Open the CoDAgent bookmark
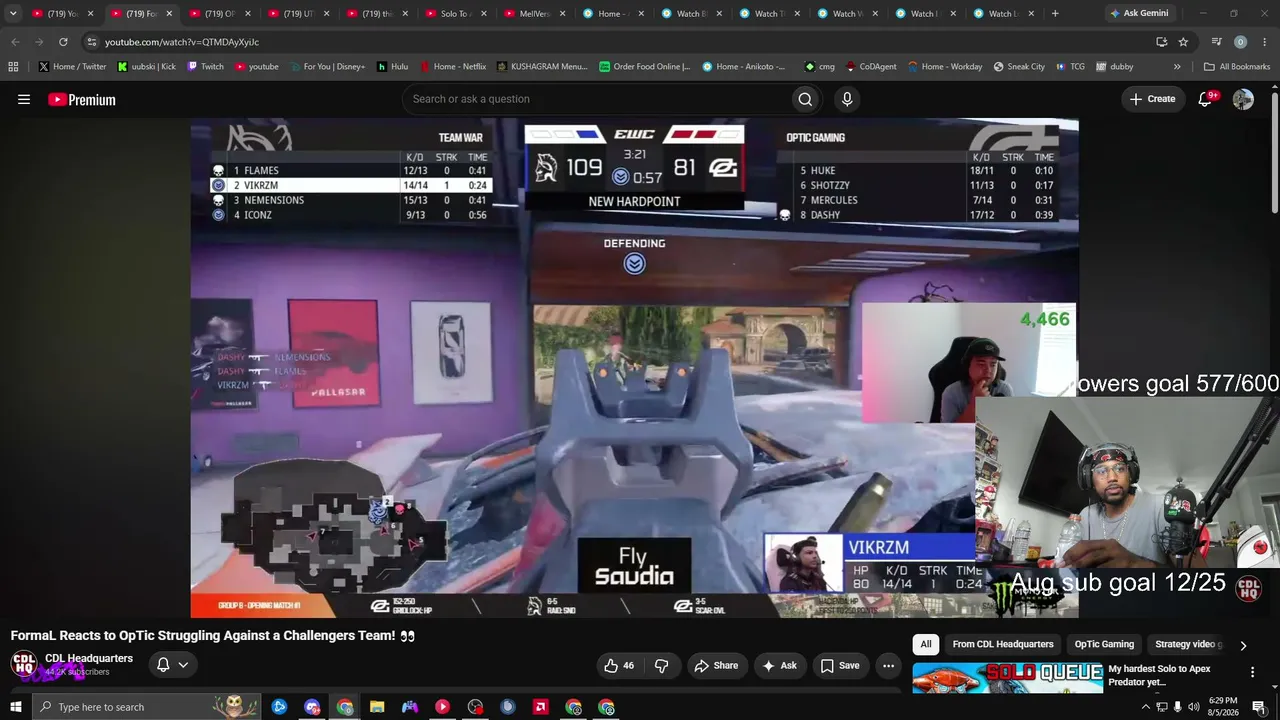1280x720 pixels. pos(870,67)
